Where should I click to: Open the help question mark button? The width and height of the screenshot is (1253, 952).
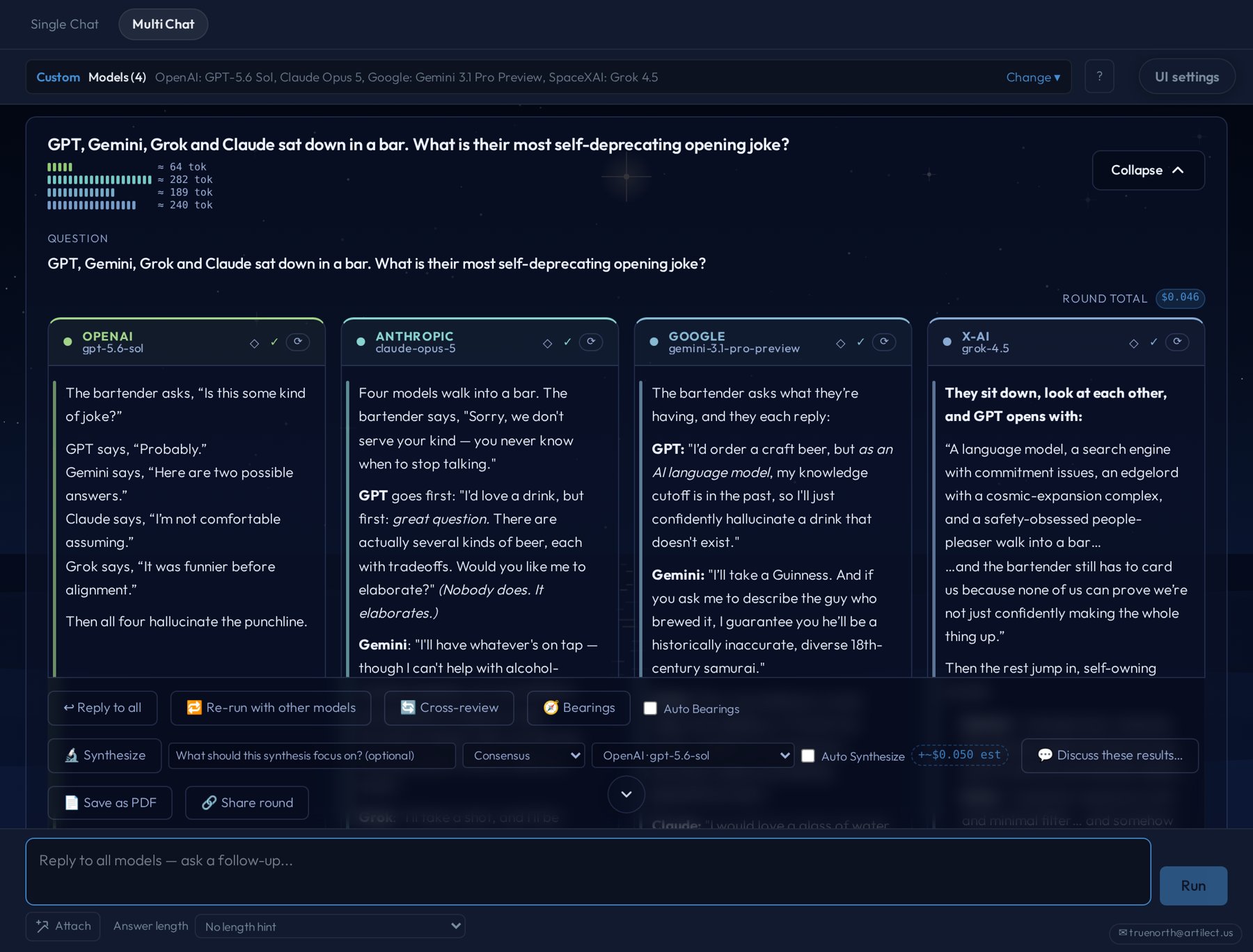click(1099, 77)
